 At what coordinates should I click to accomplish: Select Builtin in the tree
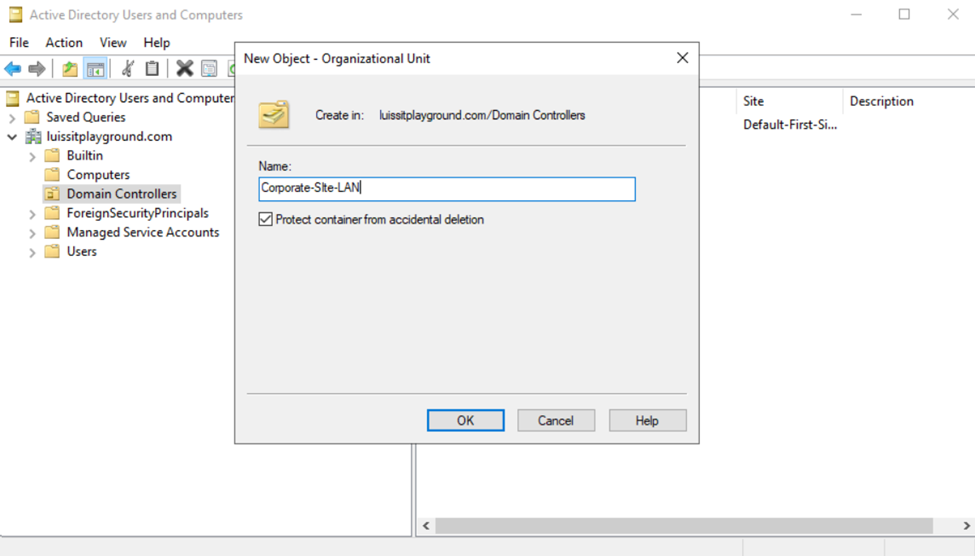pos(85,155)
